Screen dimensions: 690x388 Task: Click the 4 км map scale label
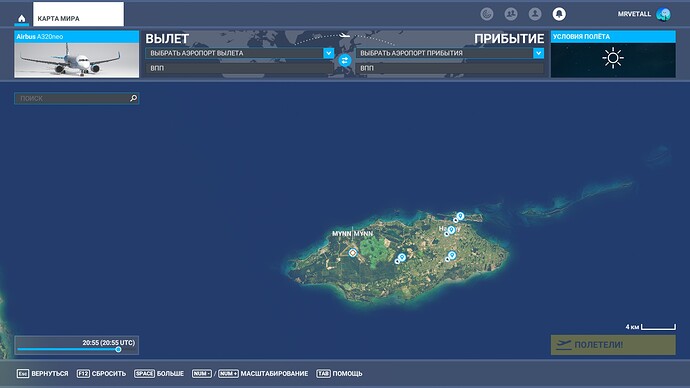point(632,327)
